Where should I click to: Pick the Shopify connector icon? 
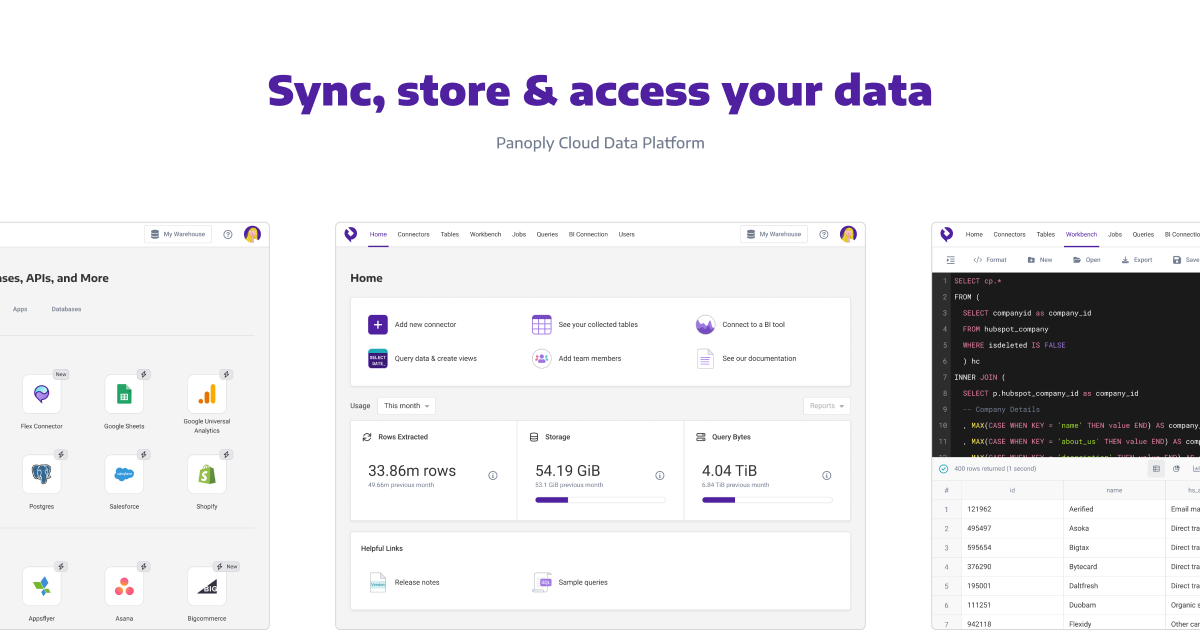point(207,474)
